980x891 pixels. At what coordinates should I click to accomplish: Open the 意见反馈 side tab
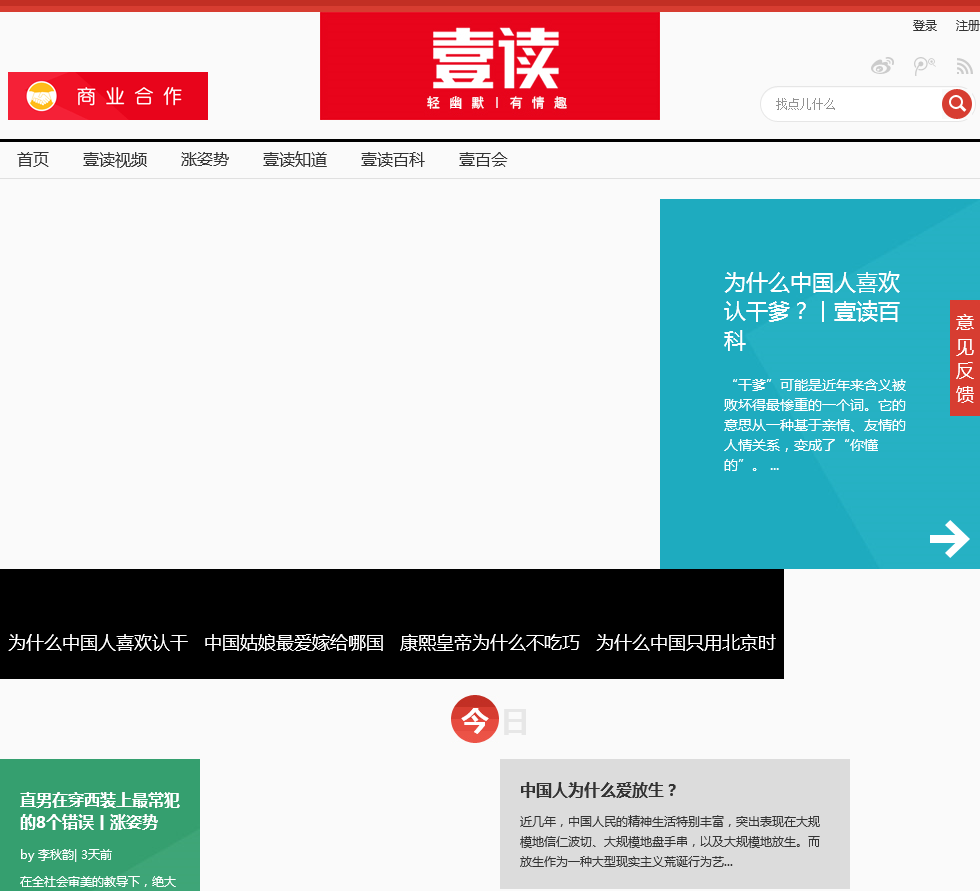pos(964,358)
